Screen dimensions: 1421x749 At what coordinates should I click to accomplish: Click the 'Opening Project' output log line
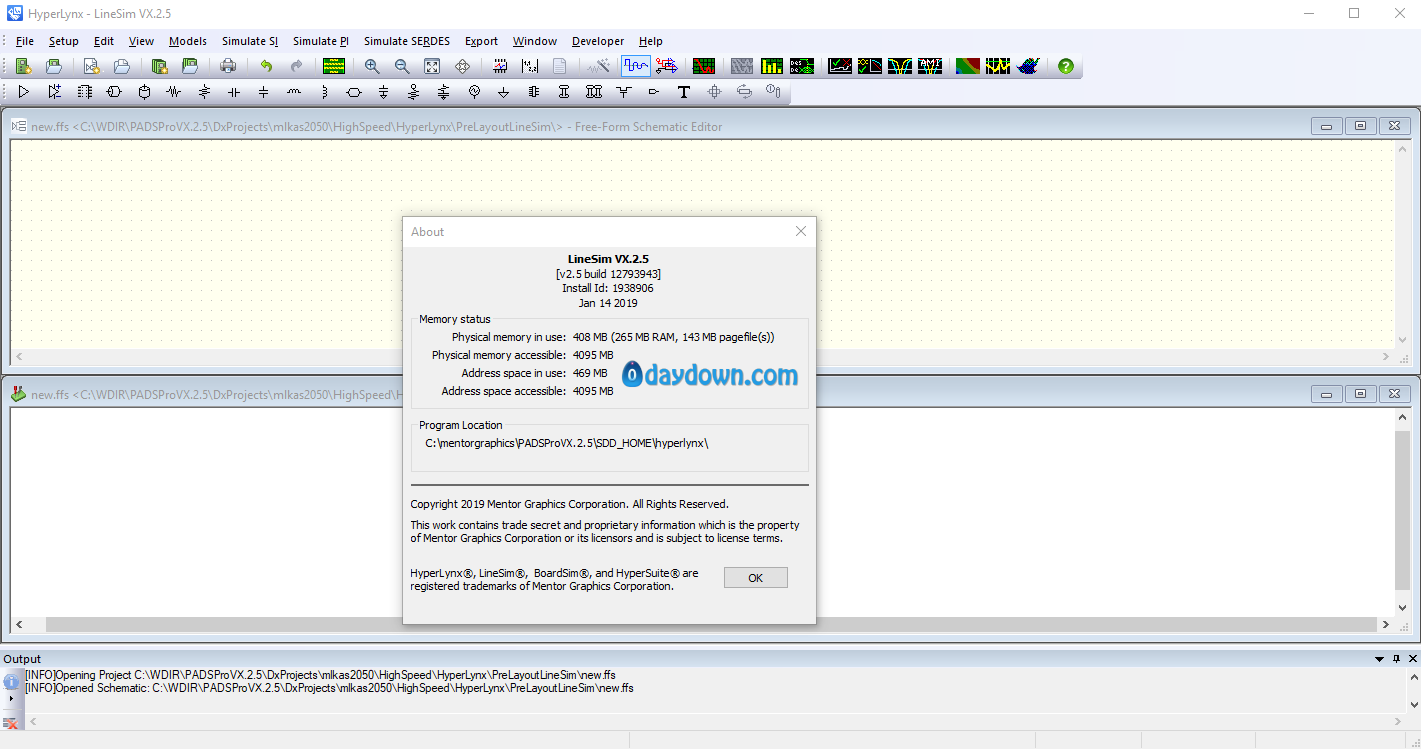320,675
